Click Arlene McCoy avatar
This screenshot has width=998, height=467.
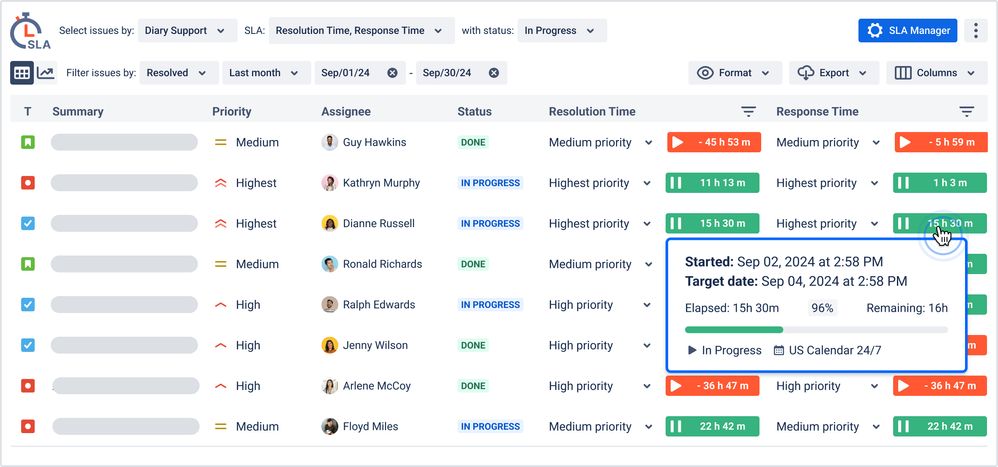pos(329,386)
